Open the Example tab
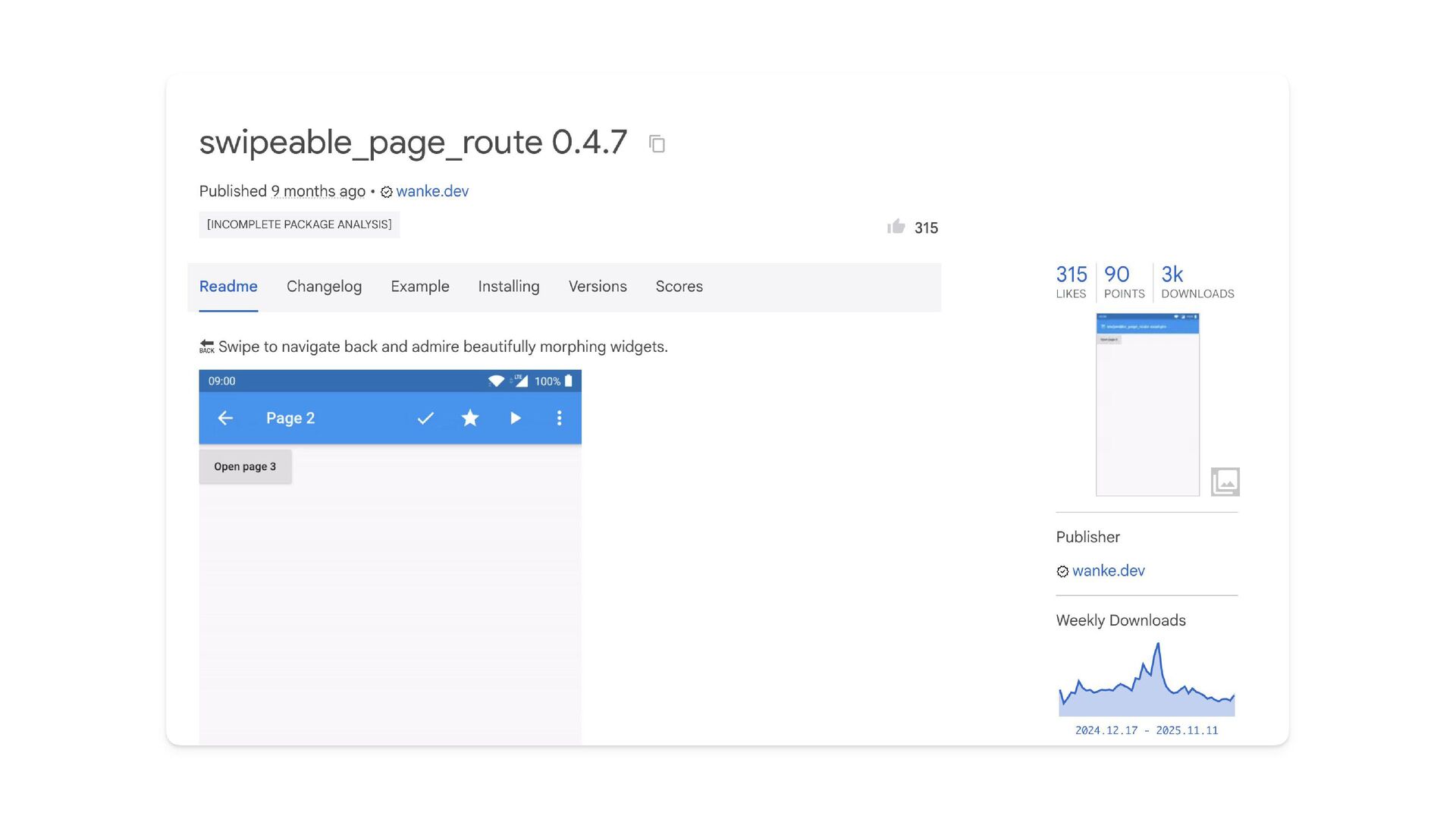The width and height of the screenshot is (1456, 819). point(420,287)
